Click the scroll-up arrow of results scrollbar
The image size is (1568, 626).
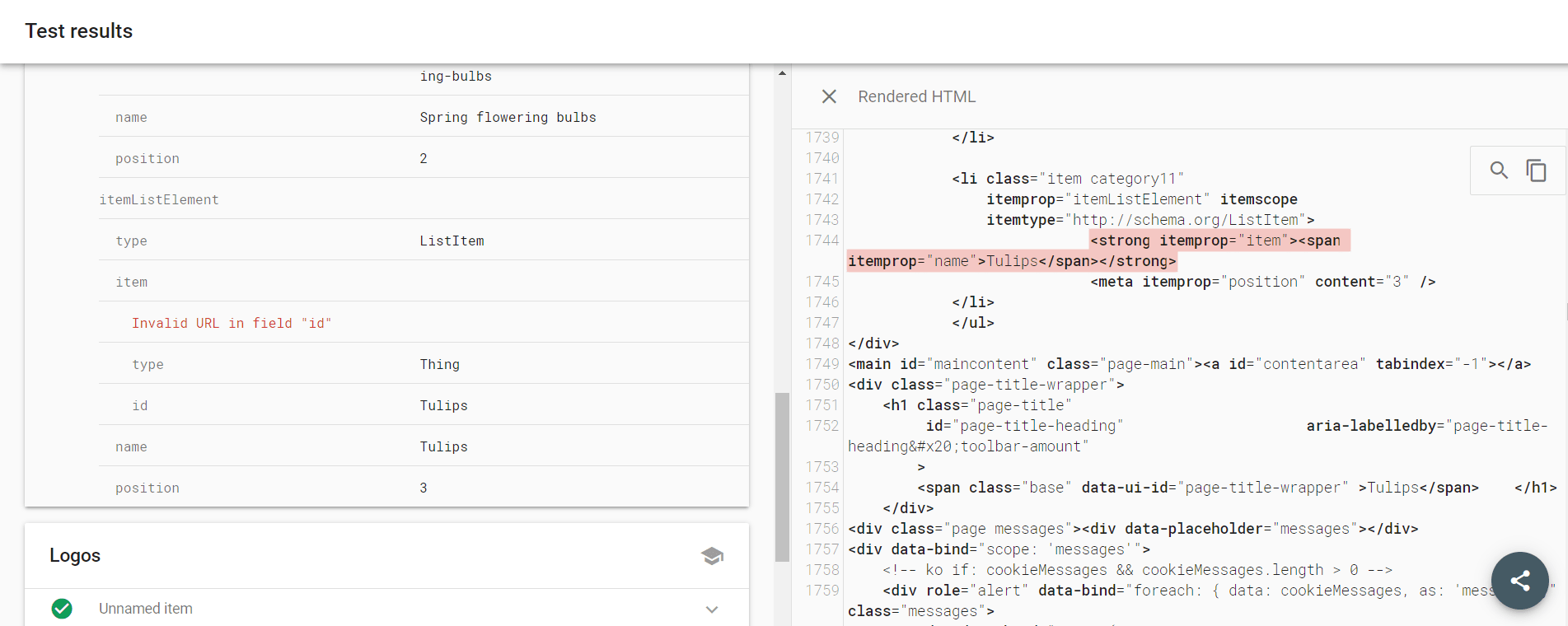pyautogui.click(x=782, y=73)
